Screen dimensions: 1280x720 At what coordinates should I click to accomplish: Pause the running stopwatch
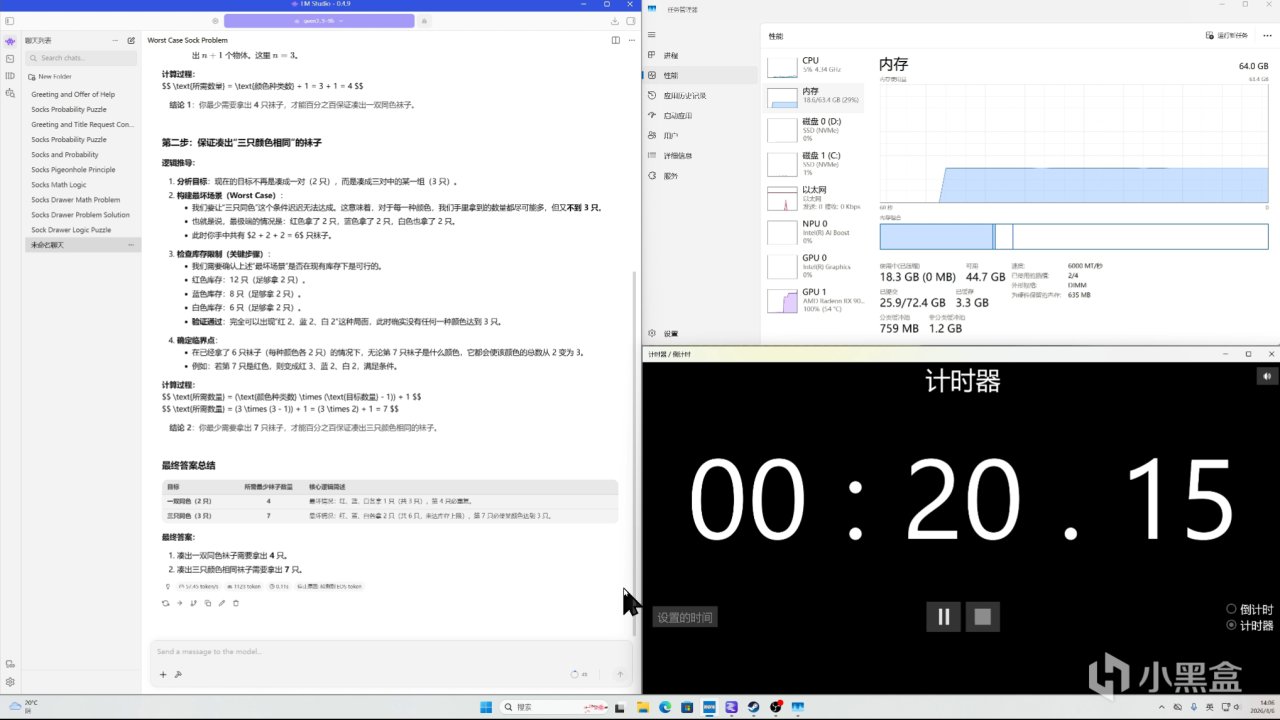943,616
